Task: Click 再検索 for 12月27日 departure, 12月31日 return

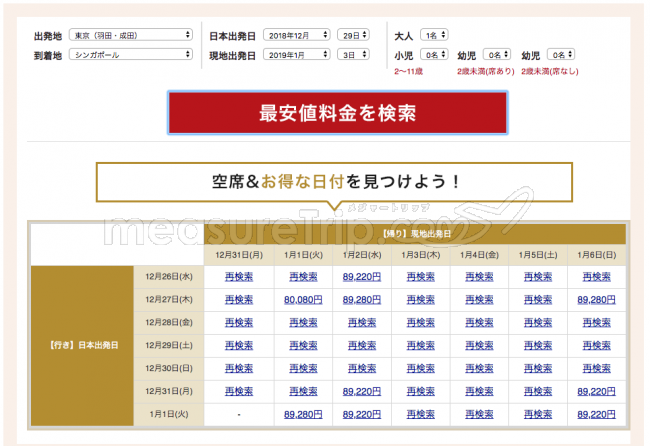Action: point(239,300)
